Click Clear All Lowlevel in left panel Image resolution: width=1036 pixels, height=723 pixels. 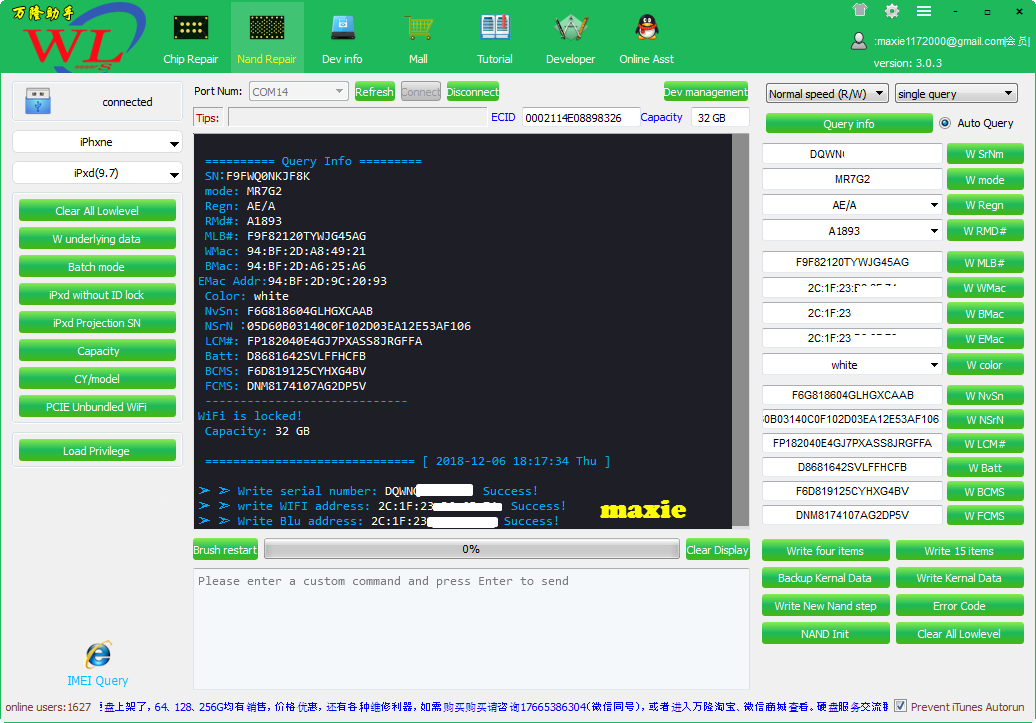(97, 211)
